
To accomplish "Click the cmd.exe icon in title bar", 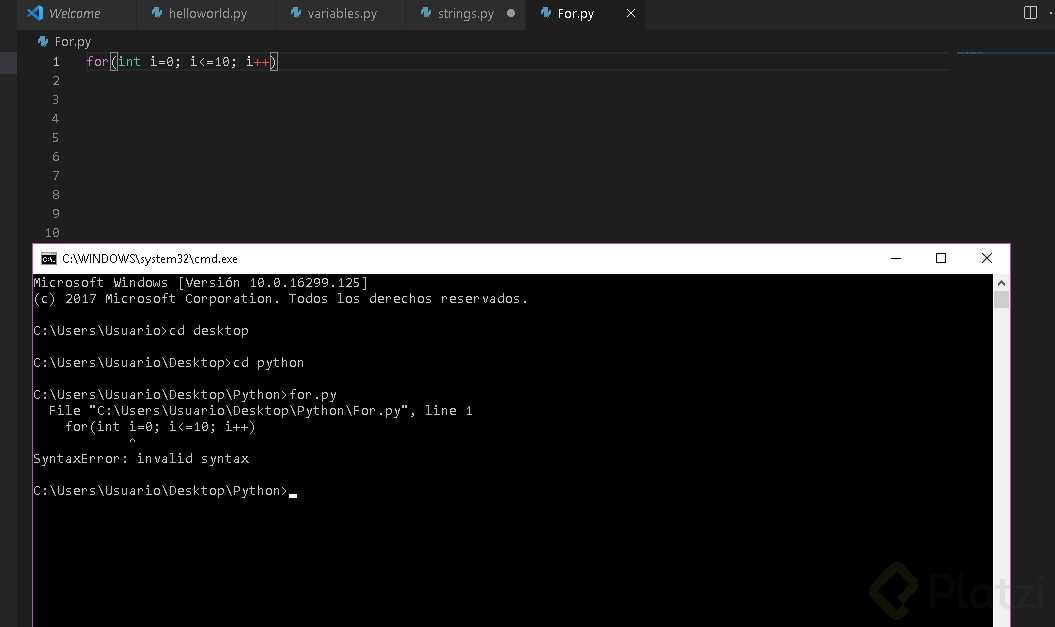I will 48,259.
